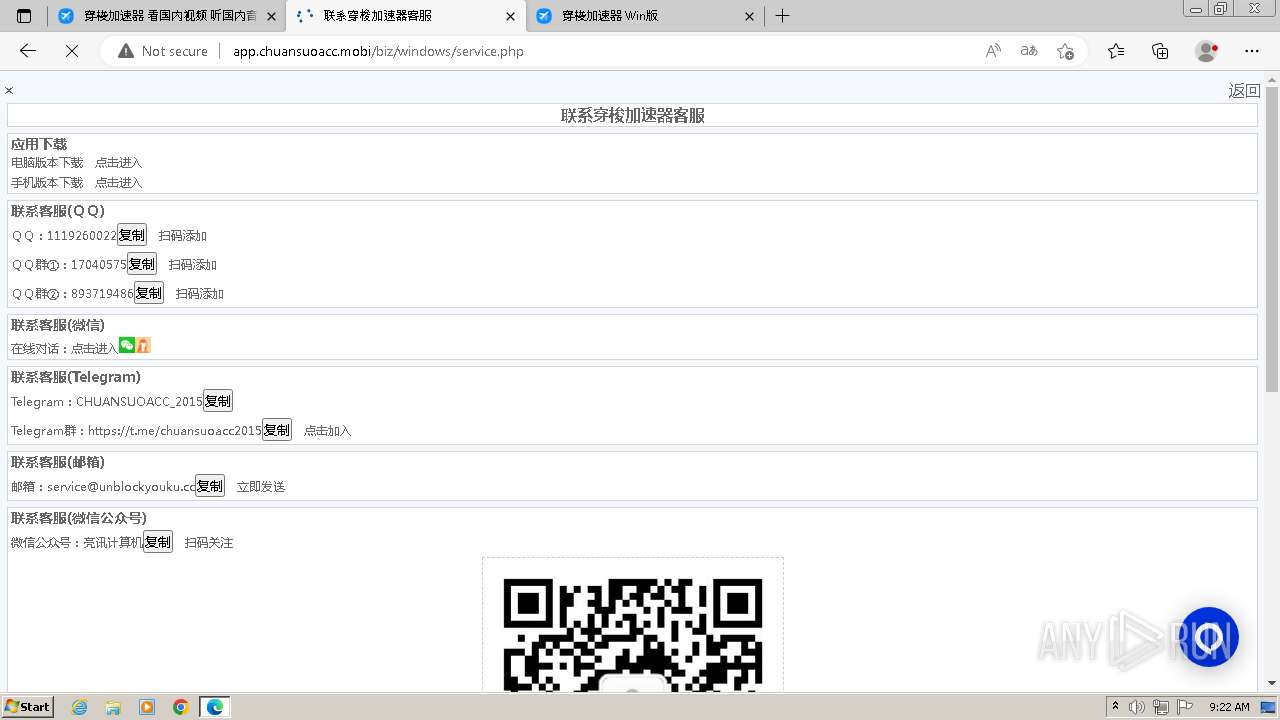Screen dimensions: 1280x720
Task: Click 扫码添加 for QQ群②
Action: (199, 294)
